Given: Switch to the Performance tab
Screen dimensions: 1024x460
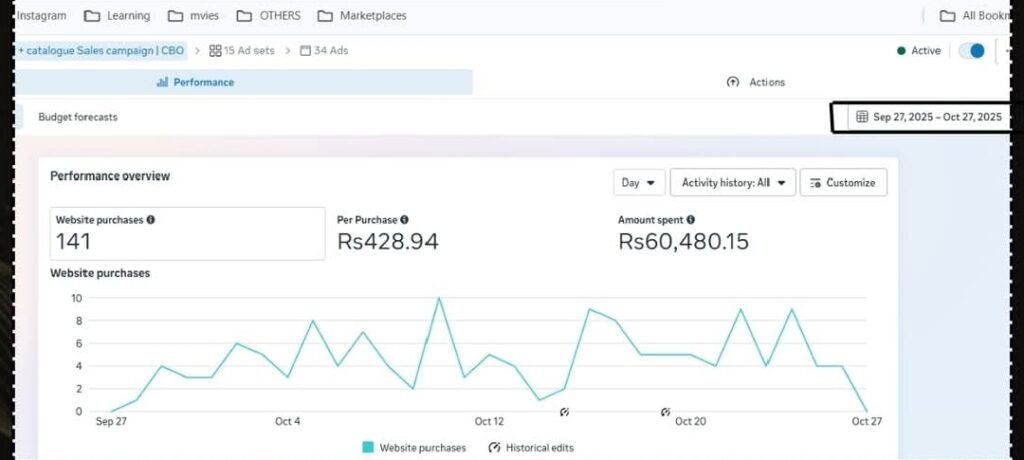Looking at the screenshot, I should pos(195,82).
